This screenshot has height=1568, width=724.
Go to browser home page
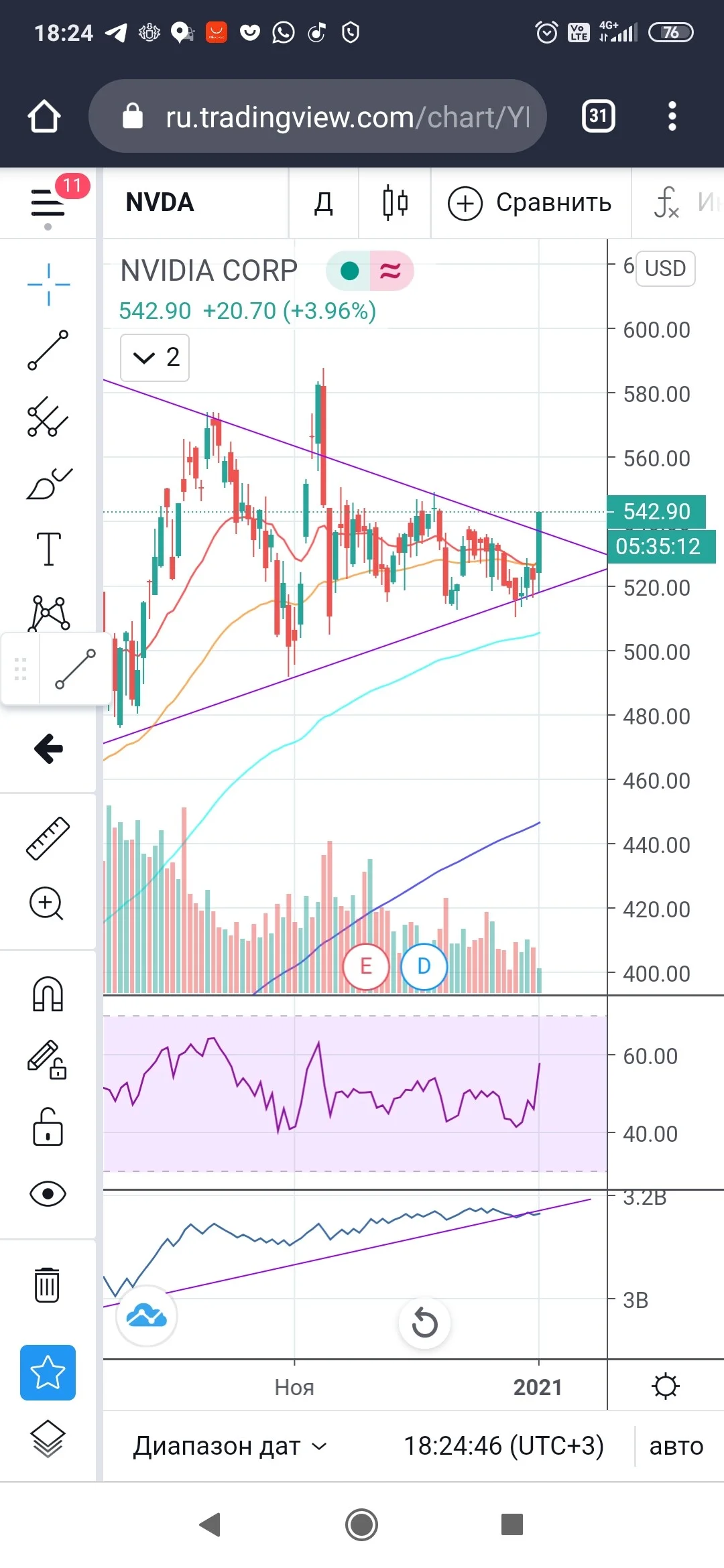click(44, 117)
